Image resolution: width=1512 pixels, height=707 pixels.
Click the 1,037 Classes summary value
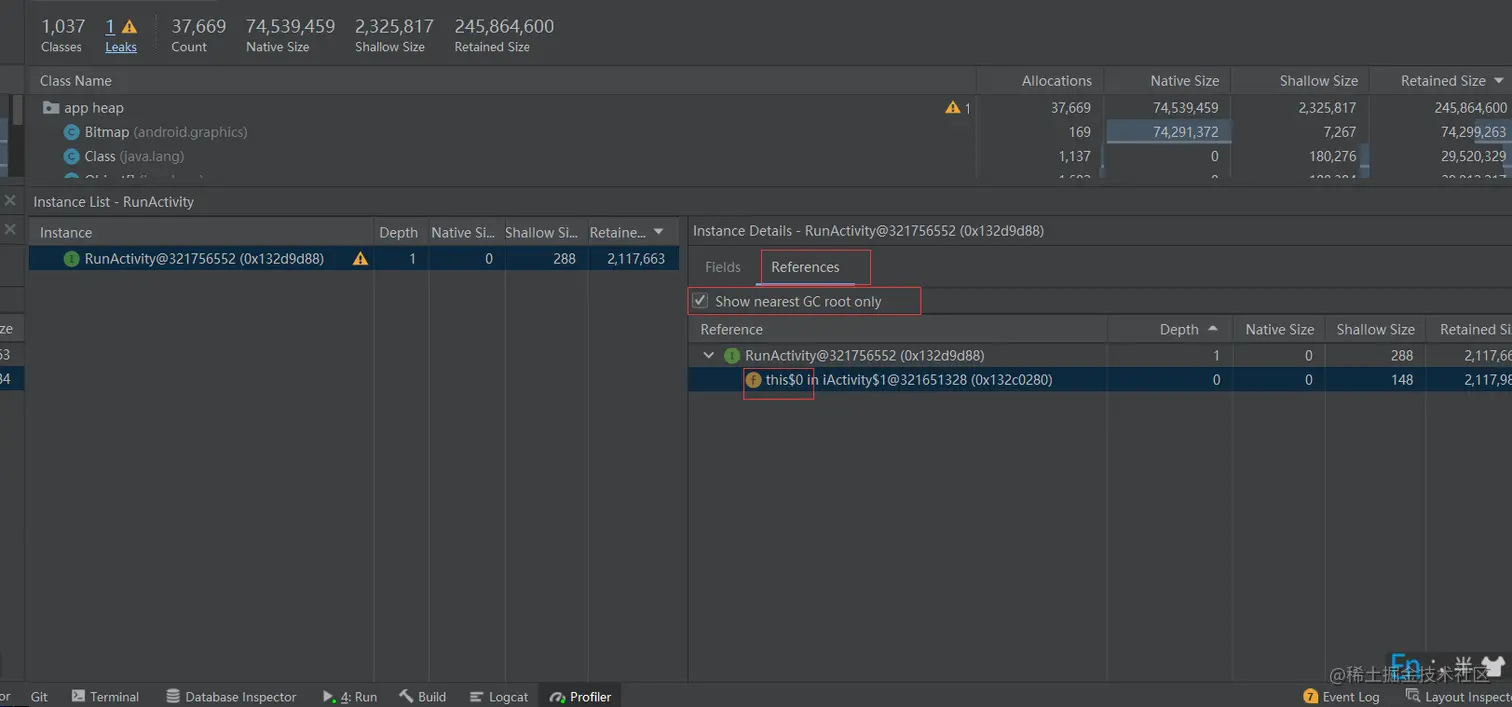(63, 26)
